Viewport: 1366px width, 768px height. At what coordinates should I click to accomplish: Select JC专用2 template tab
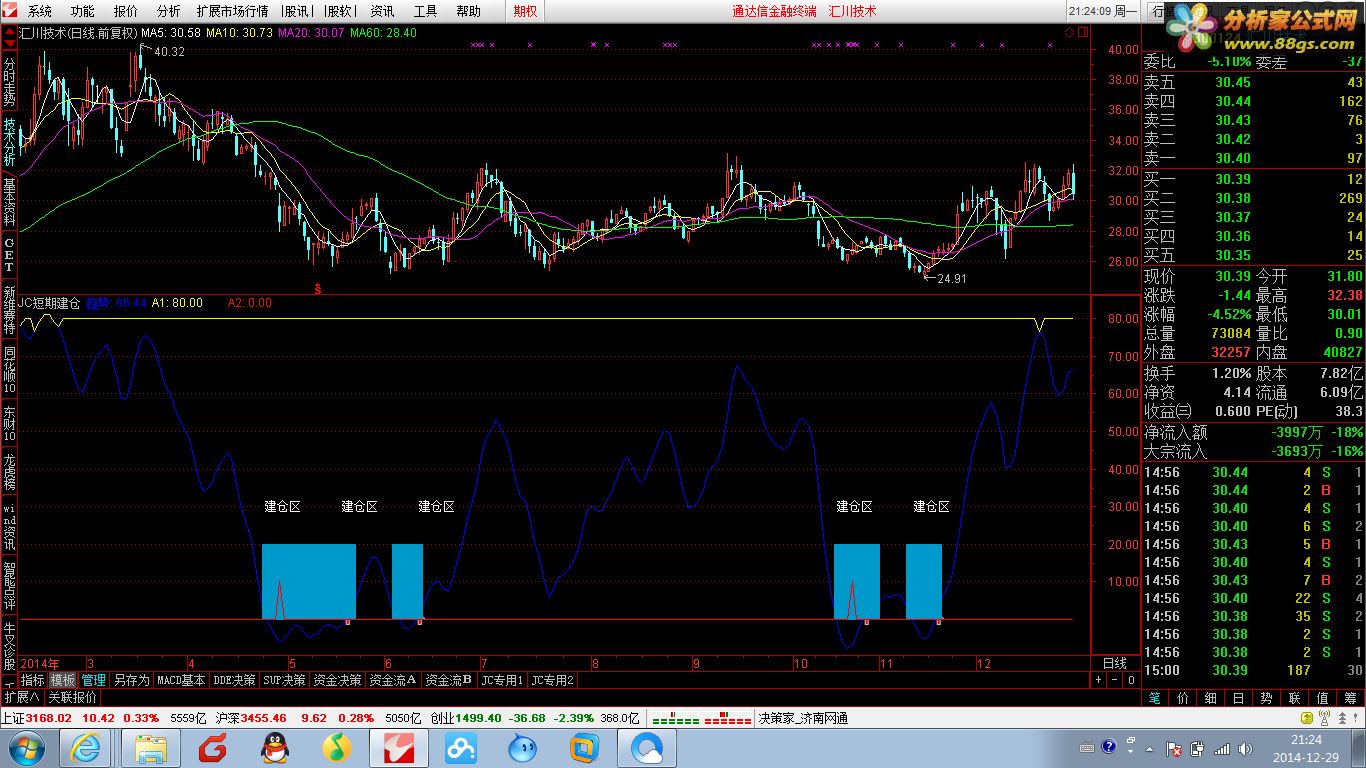(553, 680)
